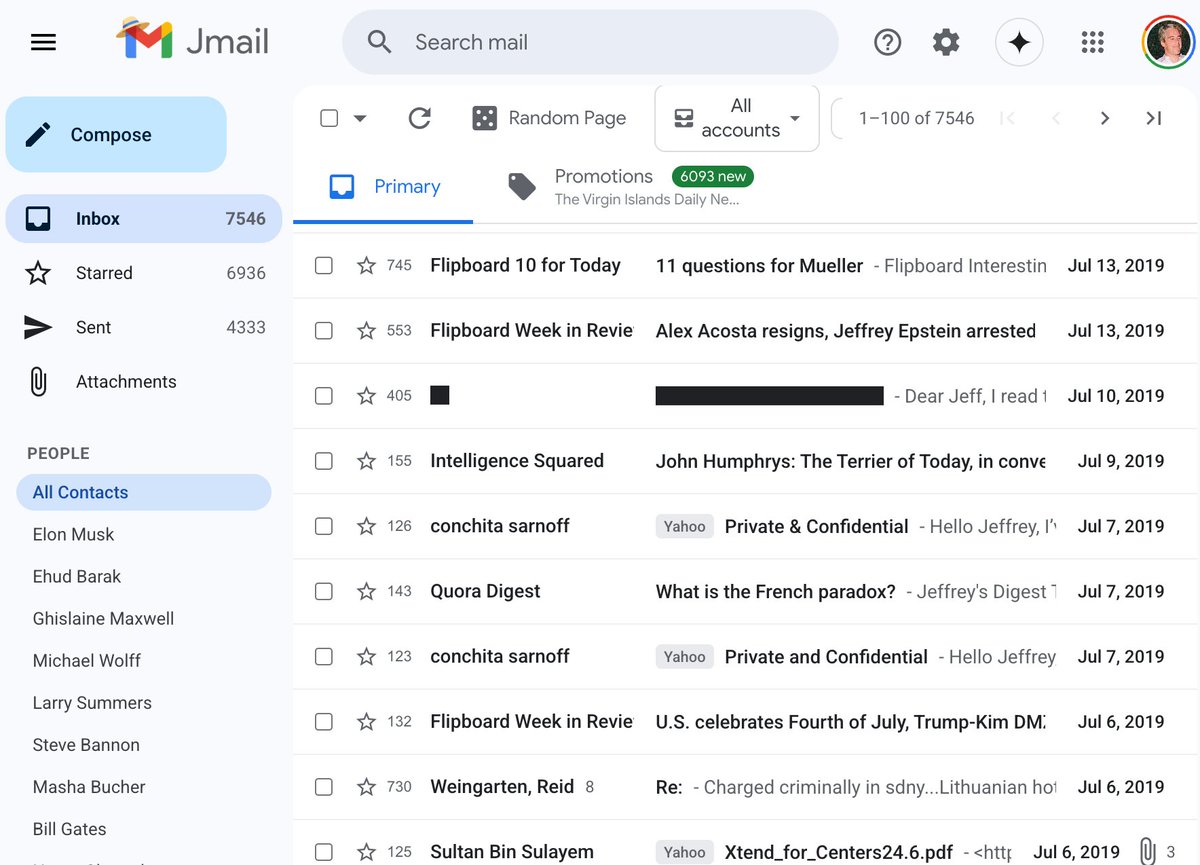The height and width of the screenshot is (865, 1200).
Task: Star the Quora Digest email
Action: coord(367,591)
